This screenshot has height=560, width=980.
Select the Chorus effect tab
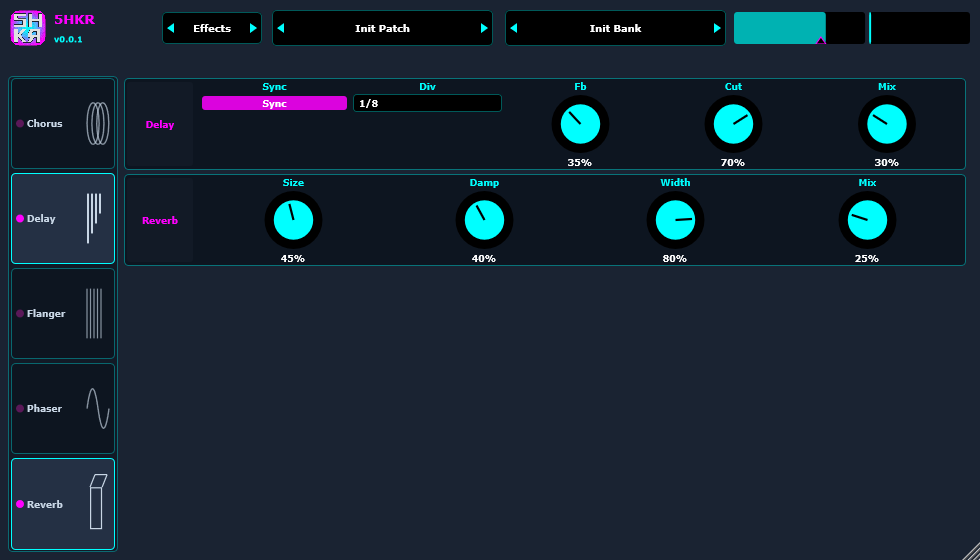click(63, 124)
